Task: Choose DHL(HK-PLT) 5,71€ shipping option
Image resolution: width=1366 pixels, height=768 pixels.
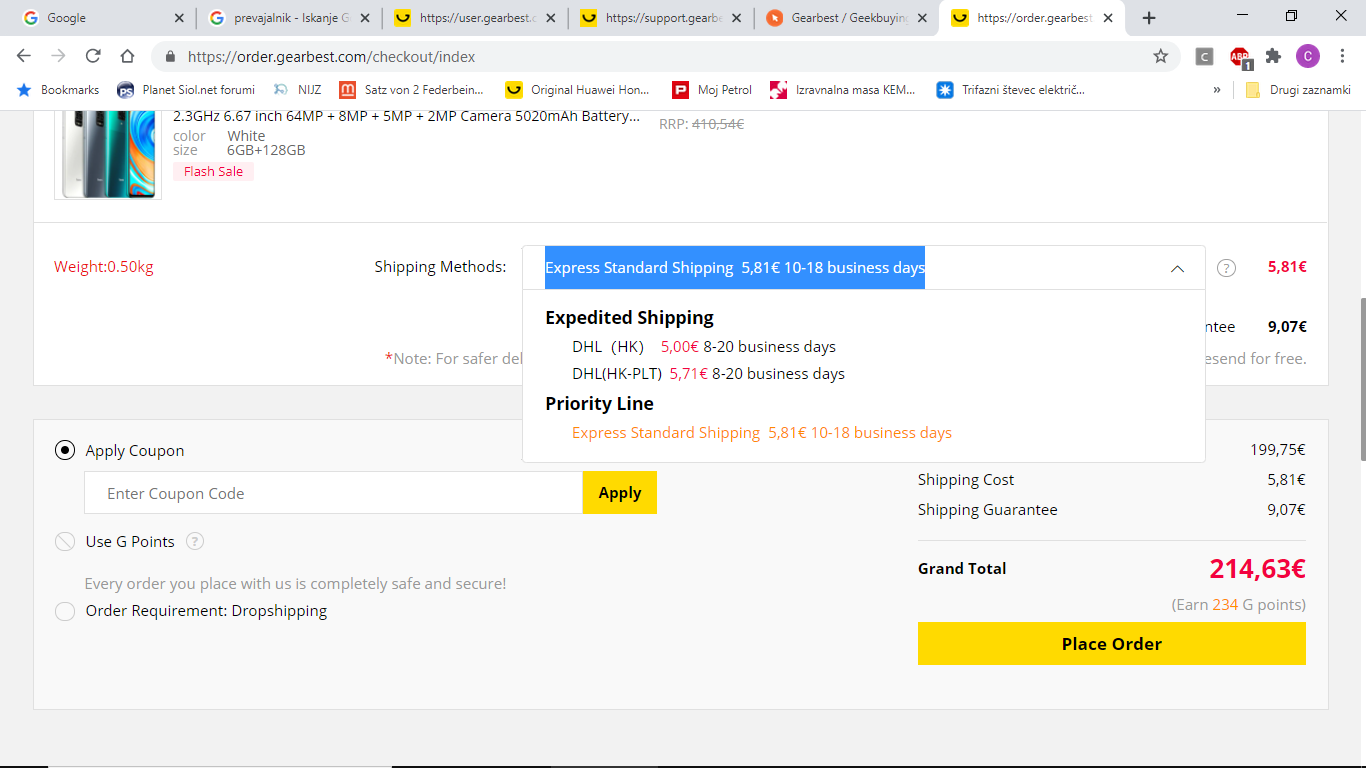Action: click(x=708, y=374)
